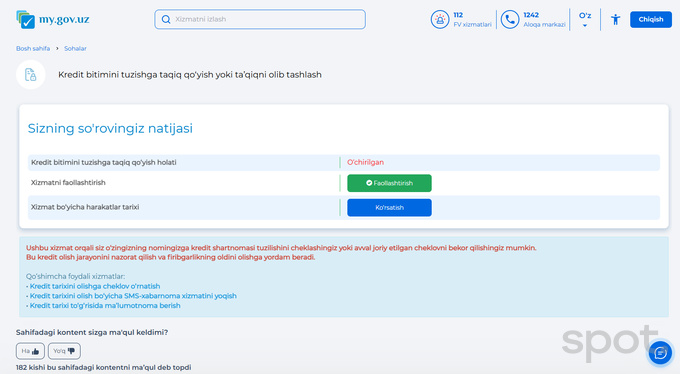Click the page title about kredit bitimini
680x374 pixels.
point(190,75)
